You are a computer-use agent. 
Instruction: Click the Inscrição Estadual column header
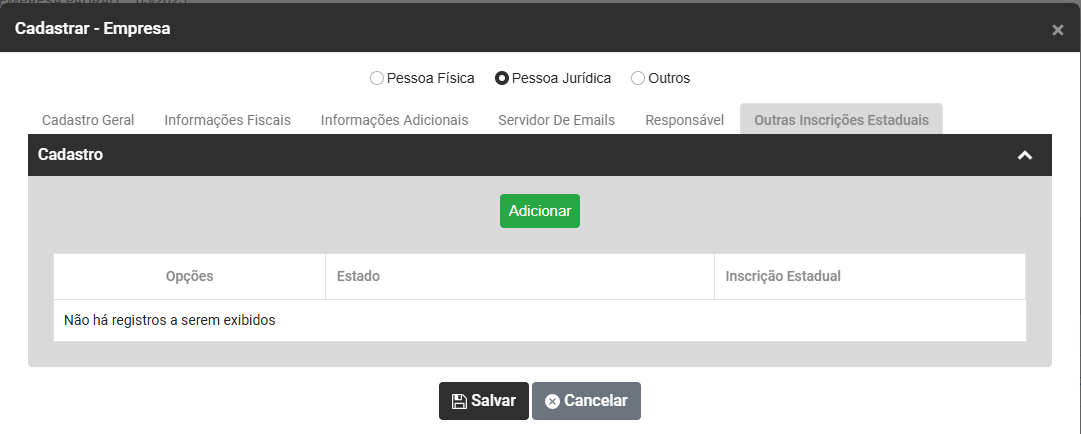[x=783, y=276]
